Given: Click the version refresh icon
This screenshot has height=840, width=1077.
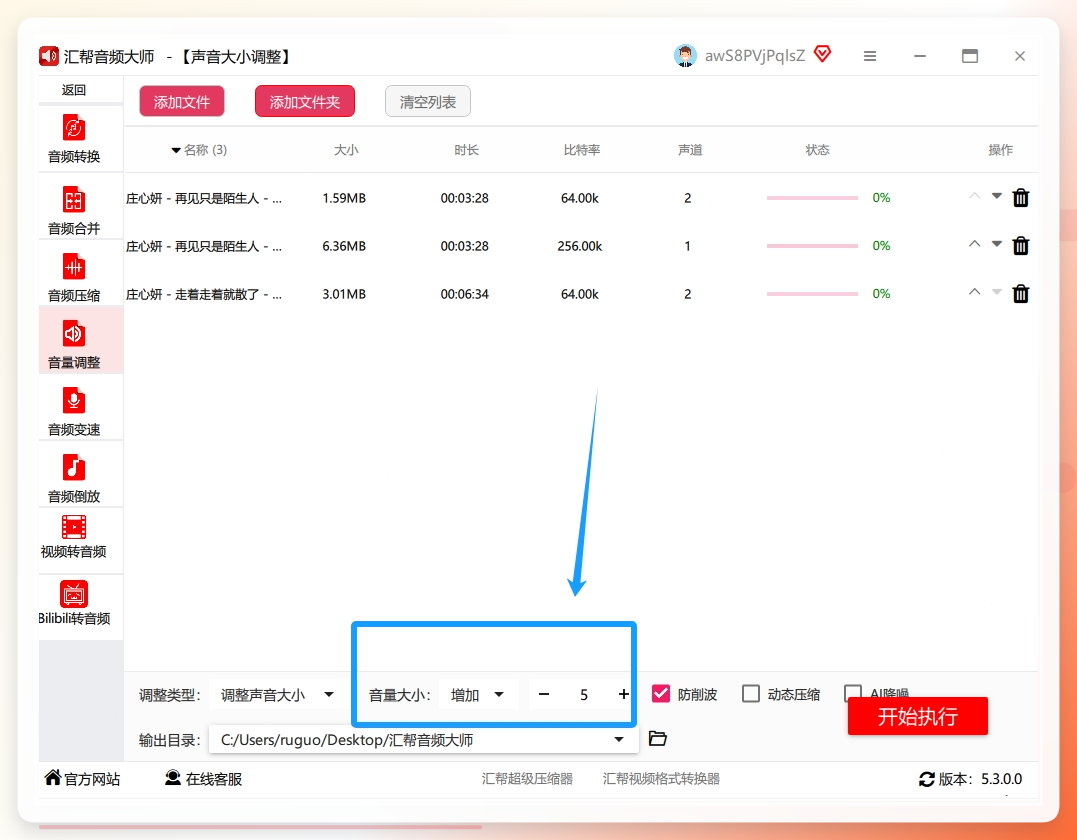Looking at the screenshot, I should [x=927, y=779].
